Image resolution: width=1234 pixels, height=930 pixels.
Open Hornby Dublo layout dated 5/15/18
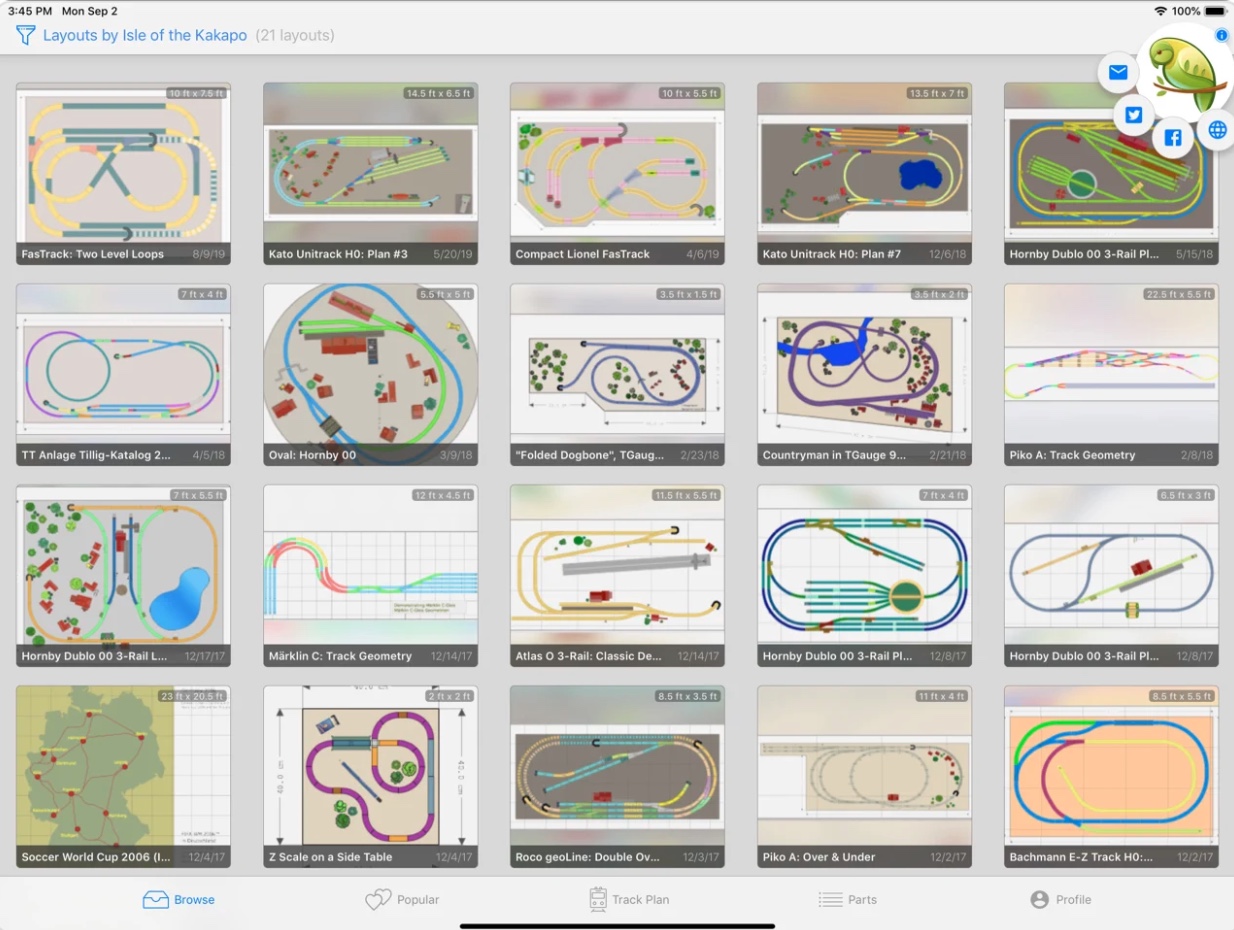[x=1111, y=174]
